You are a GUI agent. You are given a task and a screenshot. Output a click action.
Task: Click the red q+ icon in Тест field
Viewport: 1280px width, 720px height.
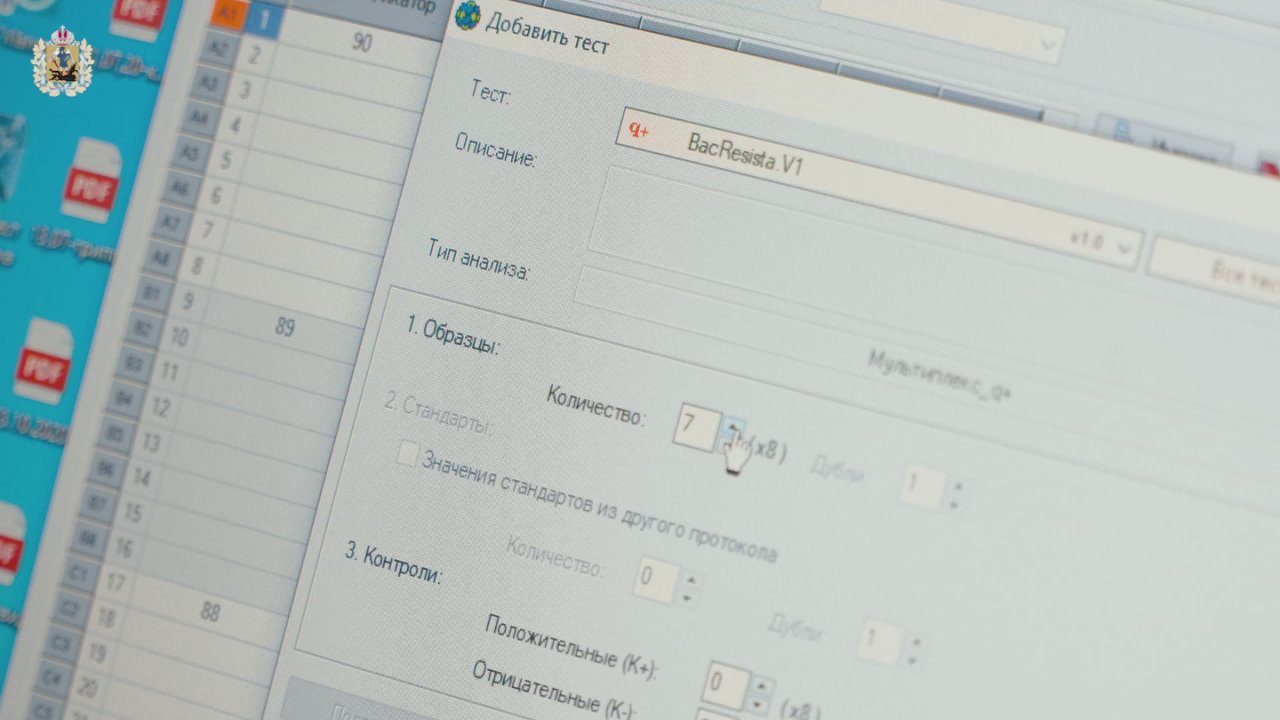point(639,130)
